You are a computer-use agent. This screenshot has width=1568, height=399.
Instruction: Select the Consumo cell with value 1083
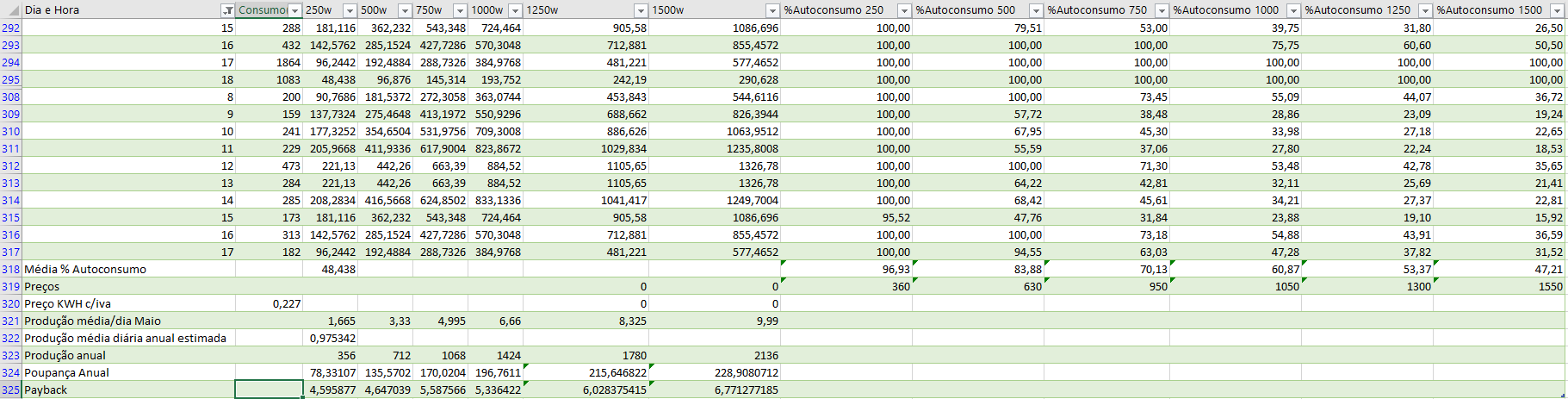tap(270, 79)
